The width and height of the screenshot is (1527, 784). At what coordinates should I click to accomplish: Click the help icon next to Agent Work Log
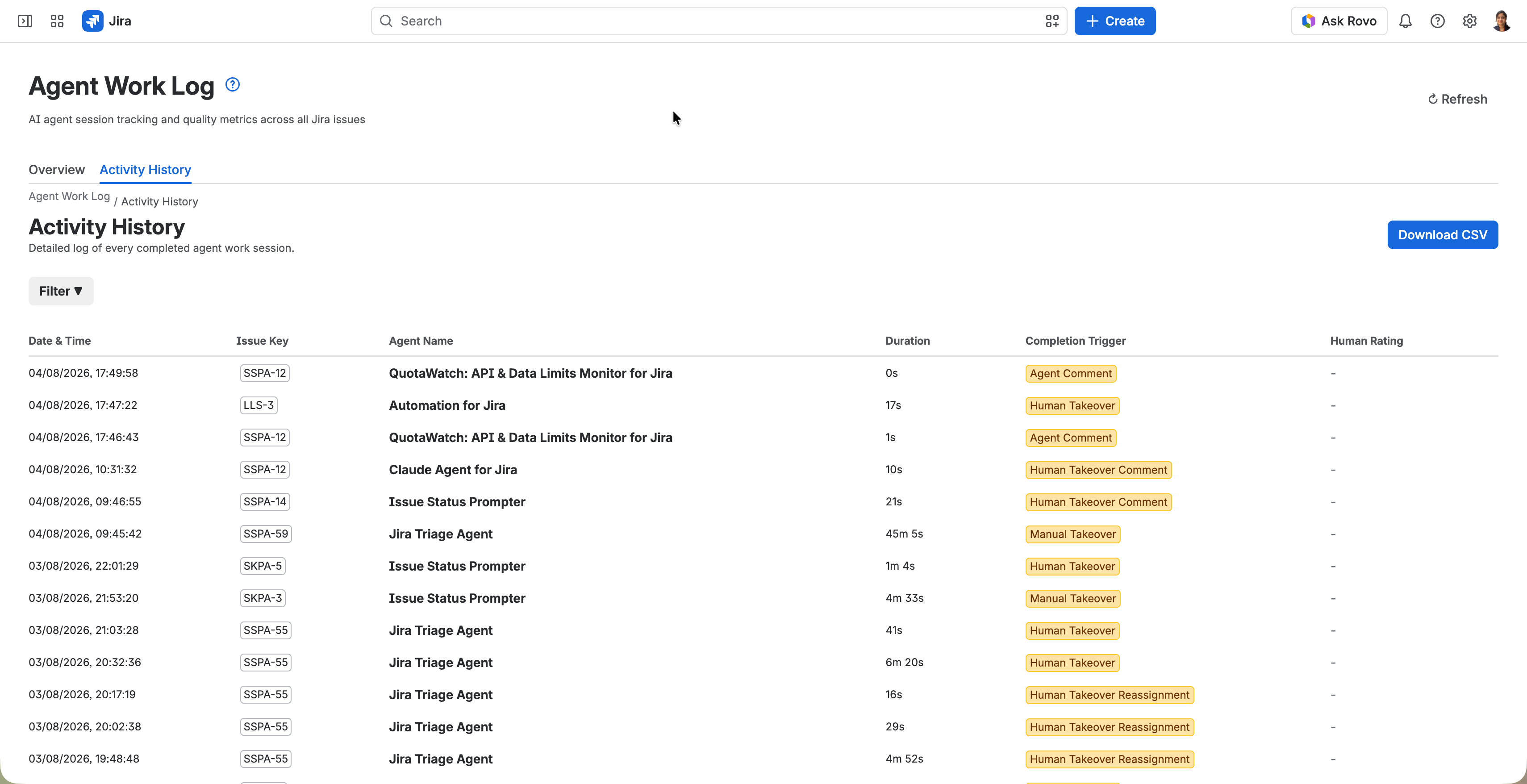[232, 85]
